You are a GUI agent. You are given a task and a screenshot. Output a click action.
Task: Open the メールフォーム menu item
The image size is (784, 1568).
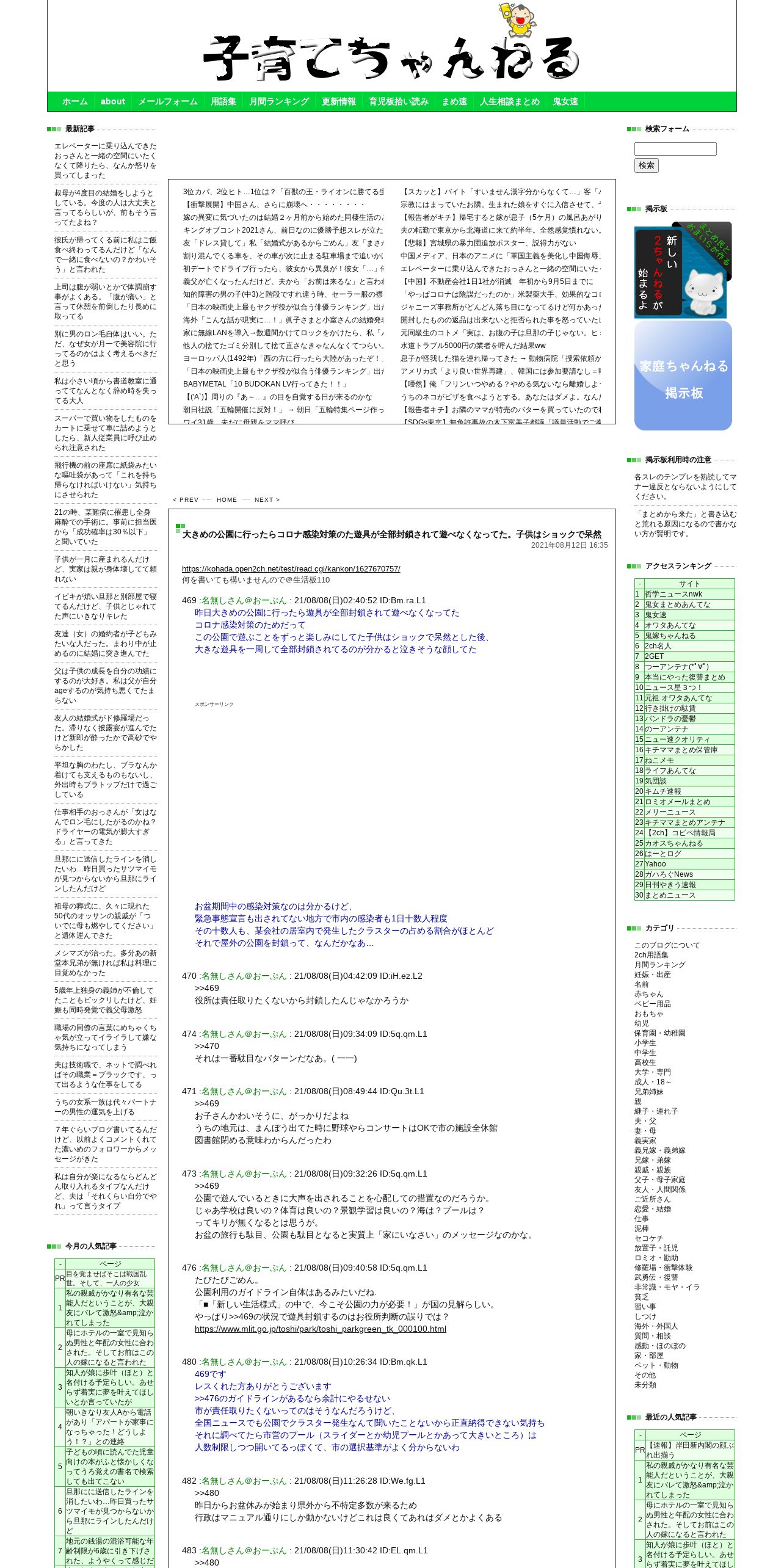[168, 101]
